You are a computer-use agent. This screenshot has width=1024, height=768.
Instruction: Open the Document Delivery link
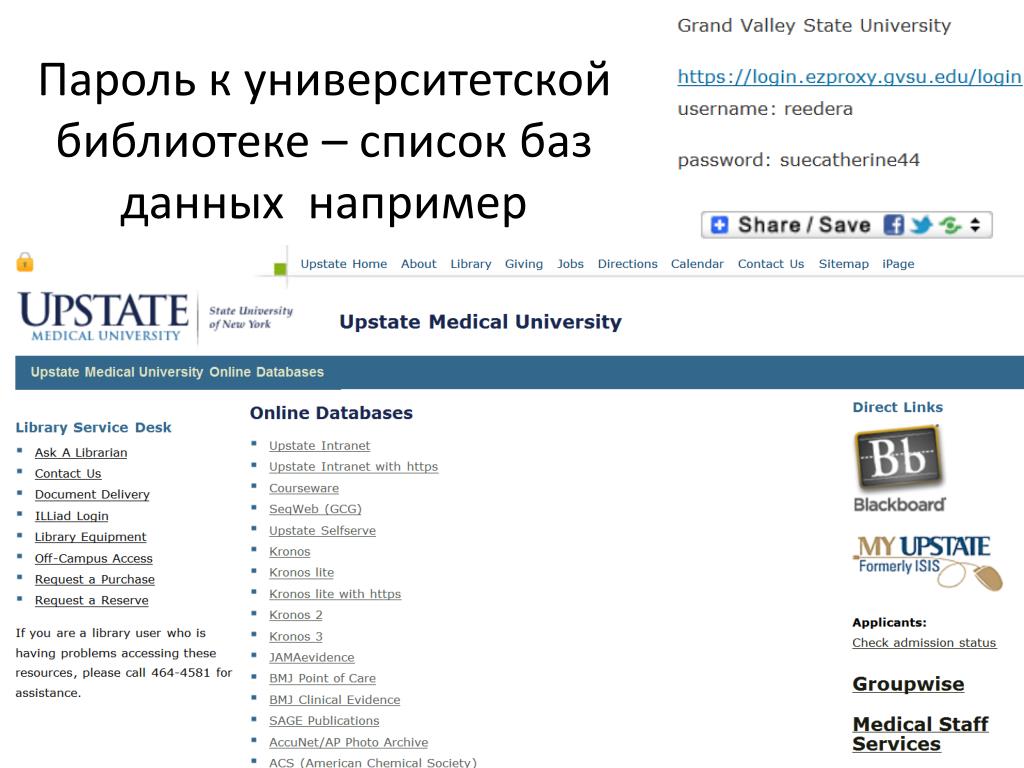(x=92, y=494)
